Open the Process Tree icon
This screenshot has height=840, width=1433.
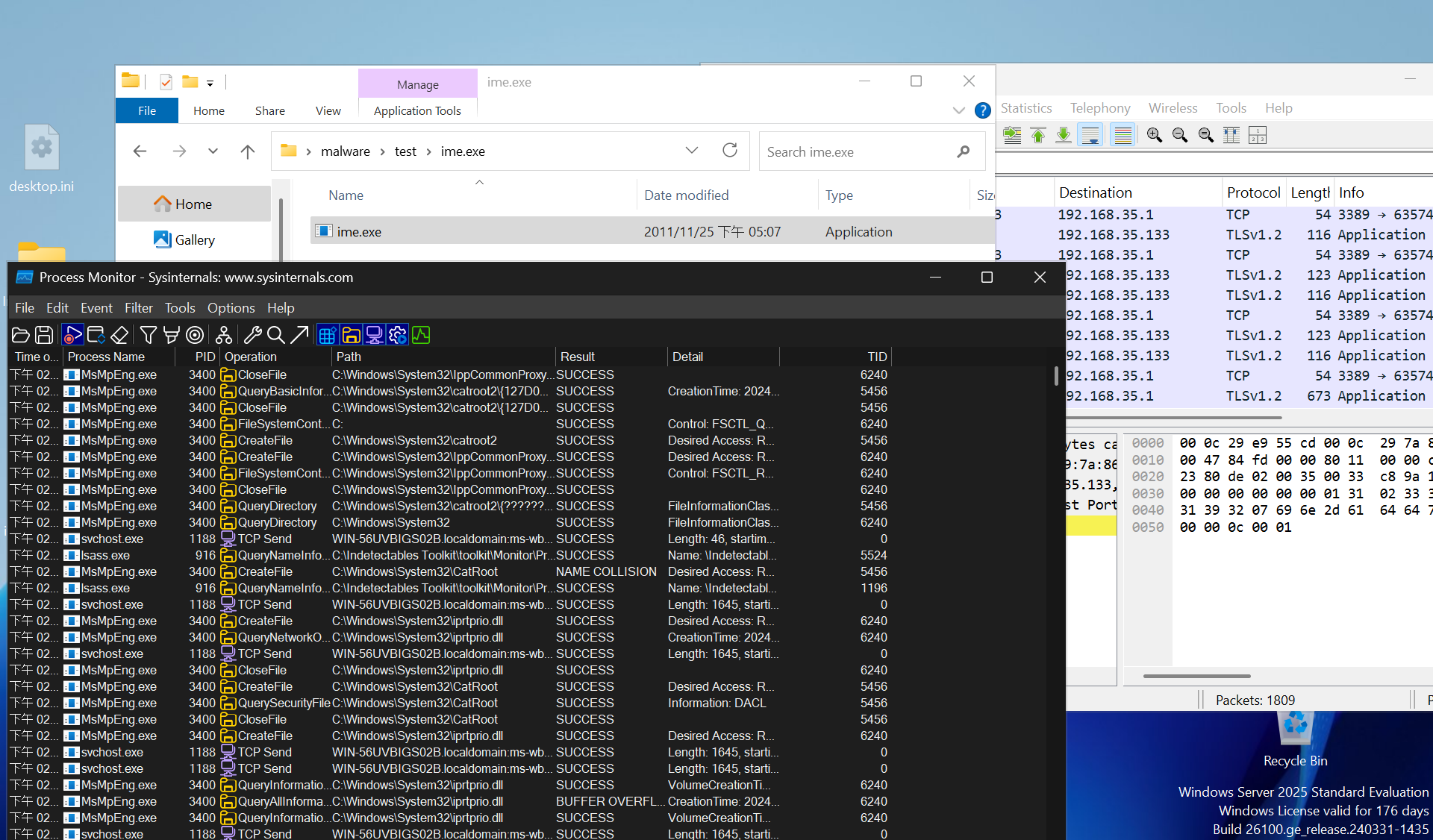[x=223, y=336]
